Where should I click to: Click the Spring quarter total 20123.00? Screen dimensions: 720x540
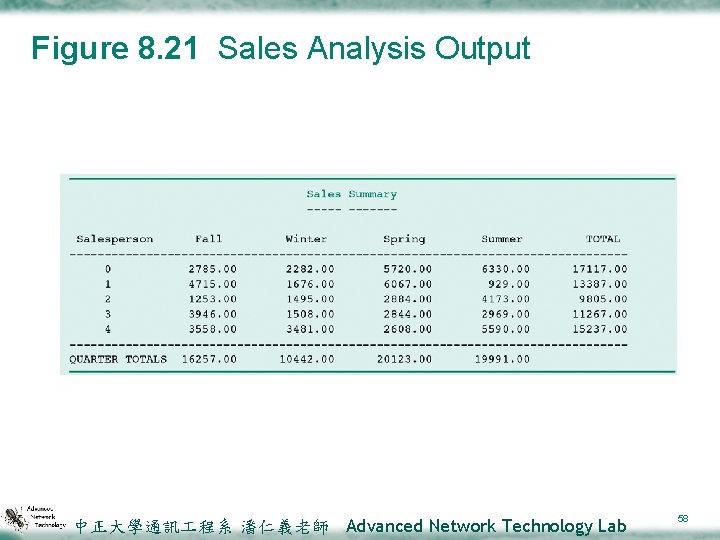404,359
